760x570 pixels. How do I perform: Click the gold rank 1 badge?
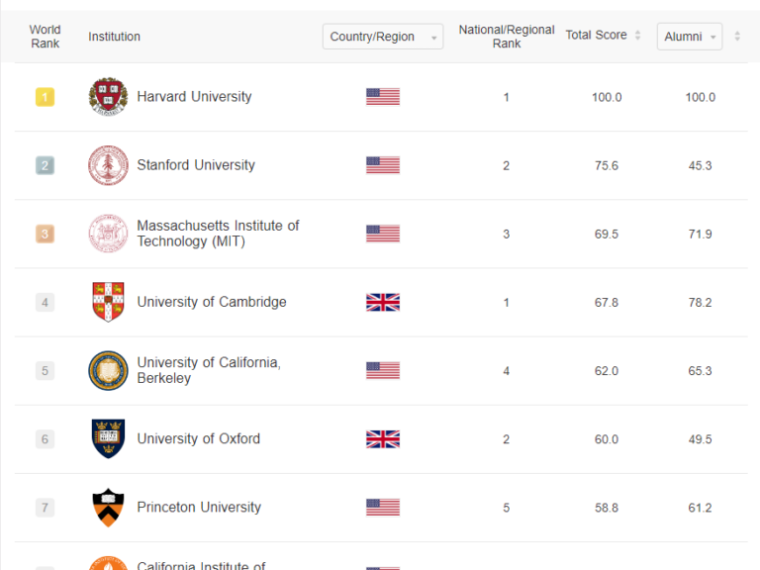45,97
